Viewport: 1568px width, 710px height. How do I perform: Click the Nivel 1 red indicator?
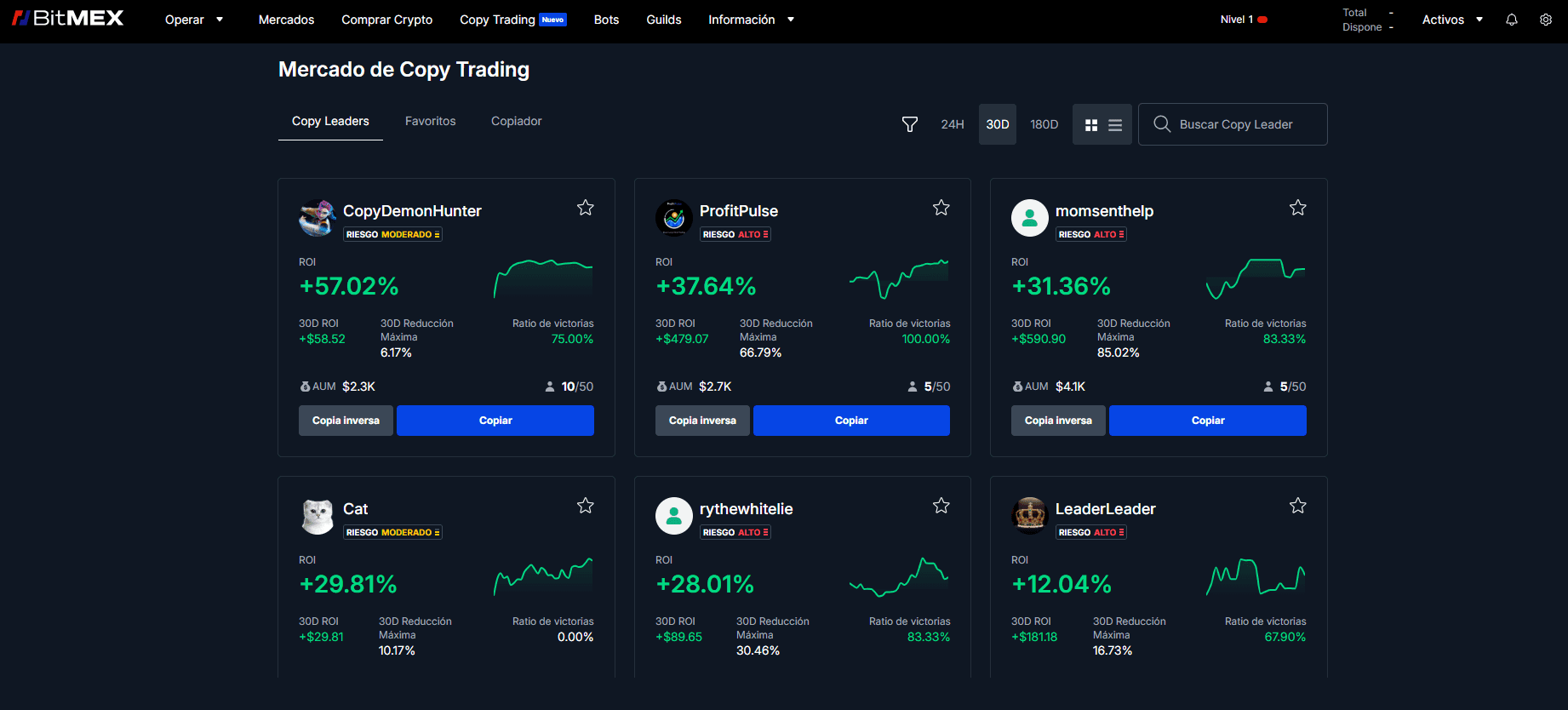tap(1262, 20)
